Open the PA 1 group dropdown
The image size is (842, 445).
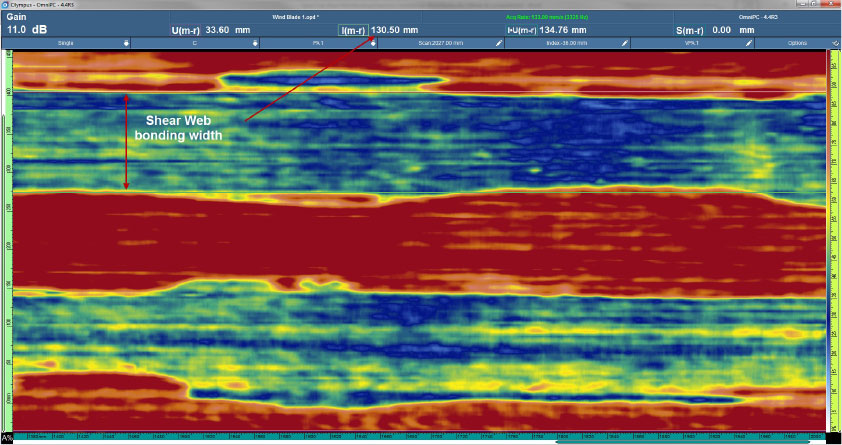tap(373, 44)
